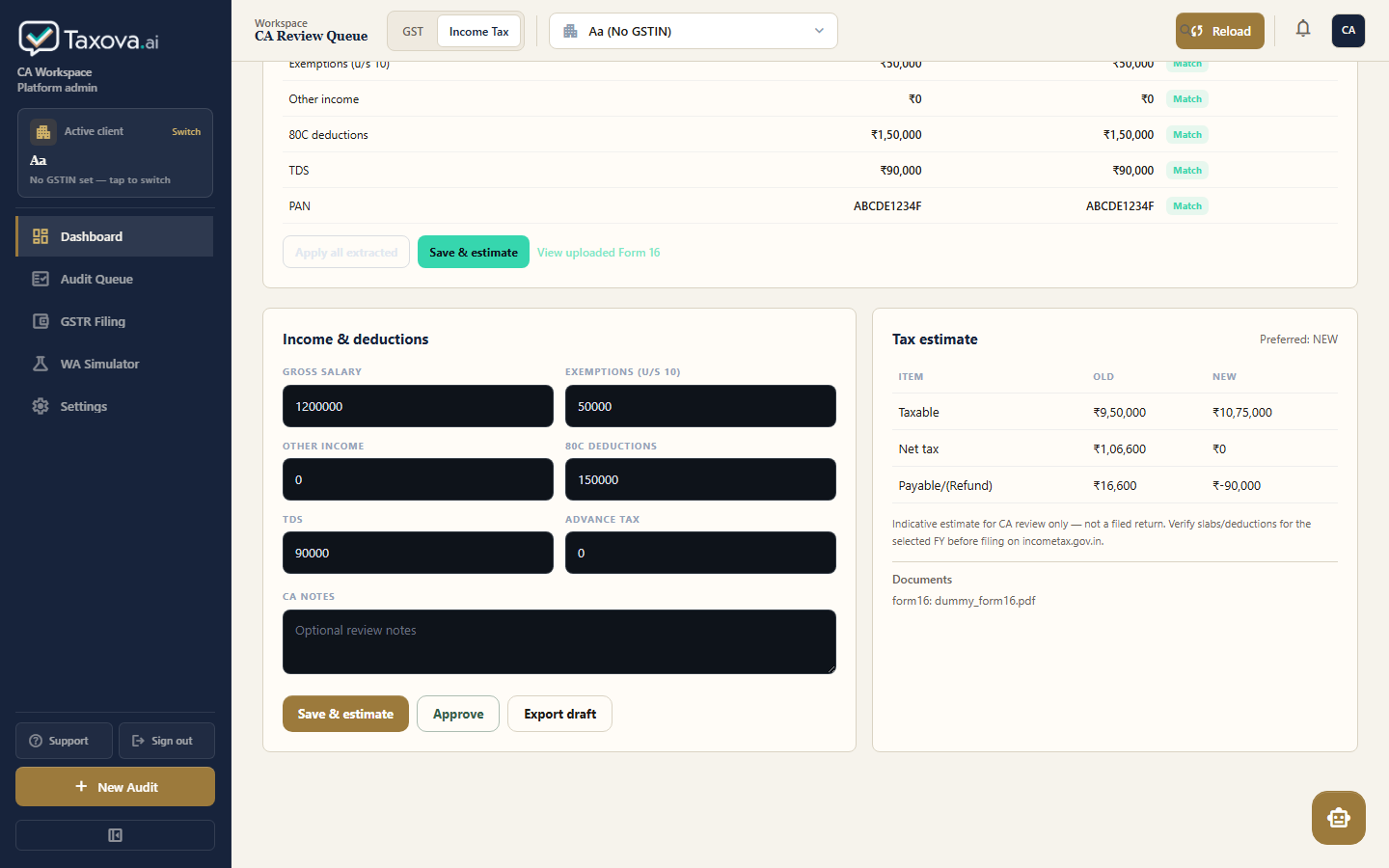Go to Dashboard in sidebar
Screen dimensions: 1389x868
coord(115,236)
